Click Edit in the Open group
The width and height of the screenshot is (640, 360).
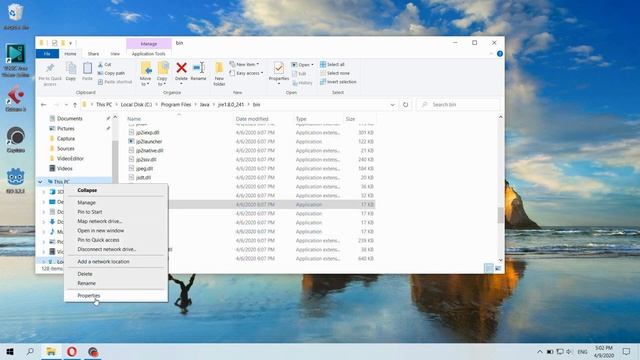point(299,74)
